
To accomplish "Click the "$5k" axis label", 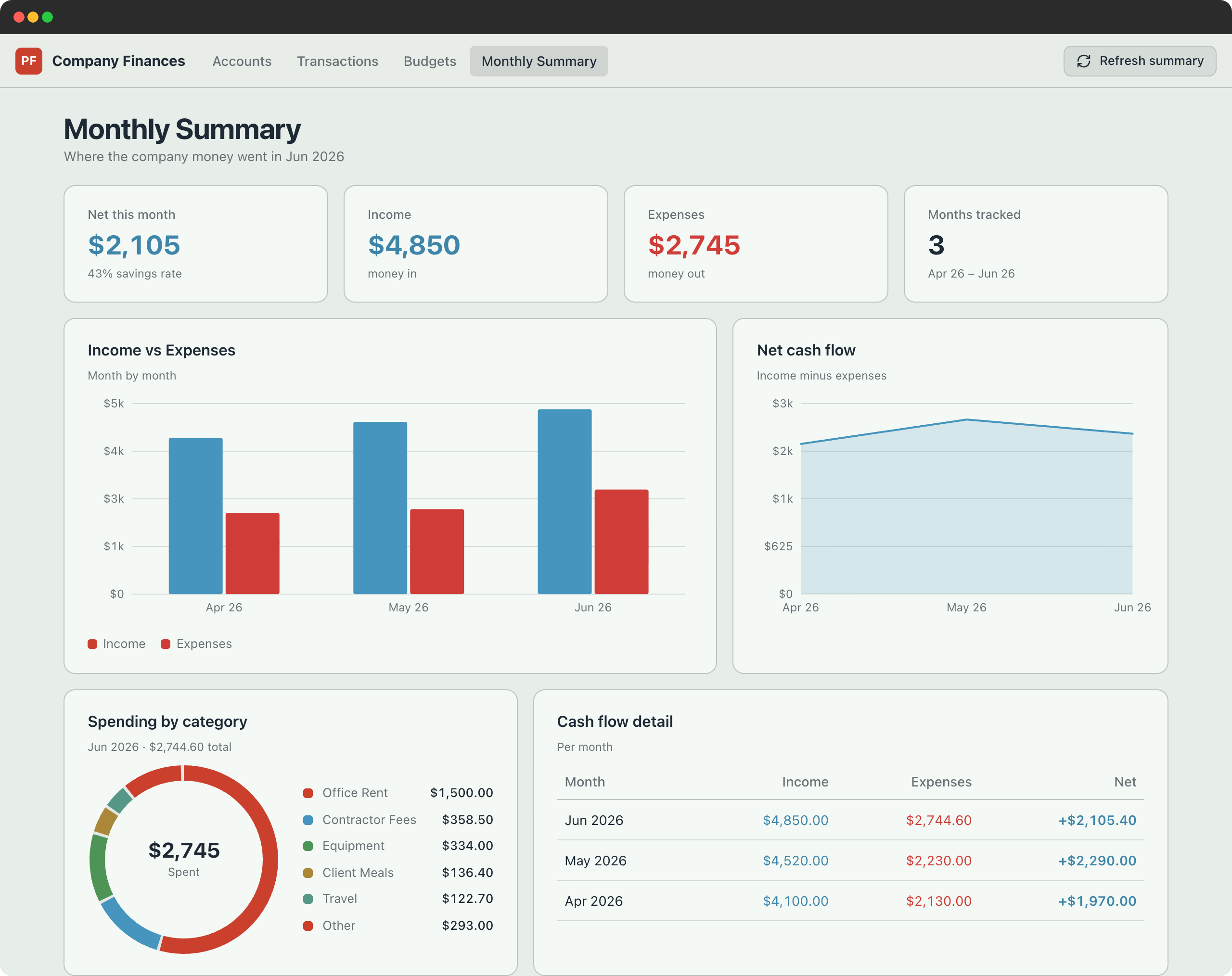I will pyautogui.click(x=114, y=404).
